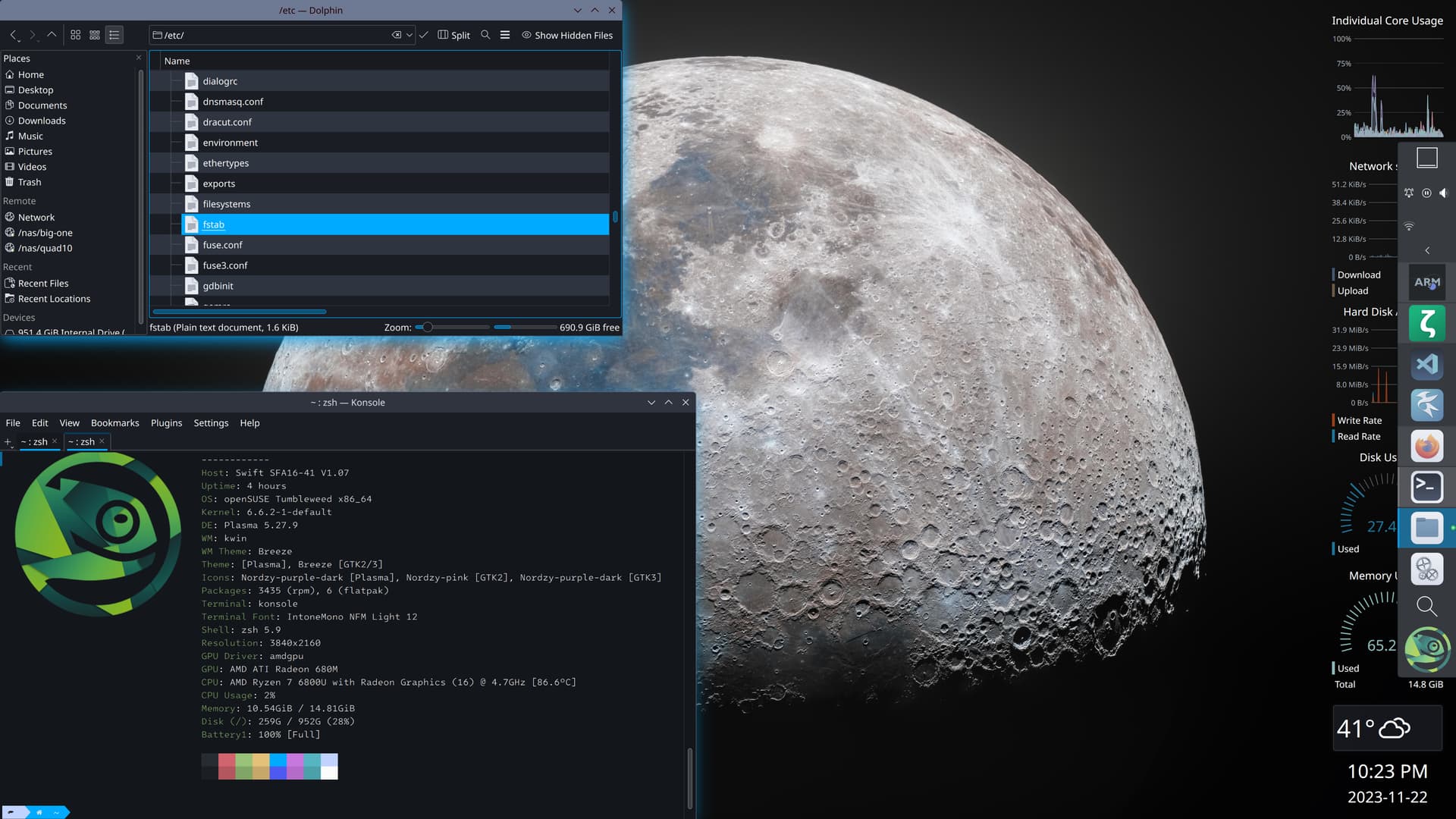Open Konsole Bookmarks menu
1456x819 pixels.
click(x=115, y=423)
